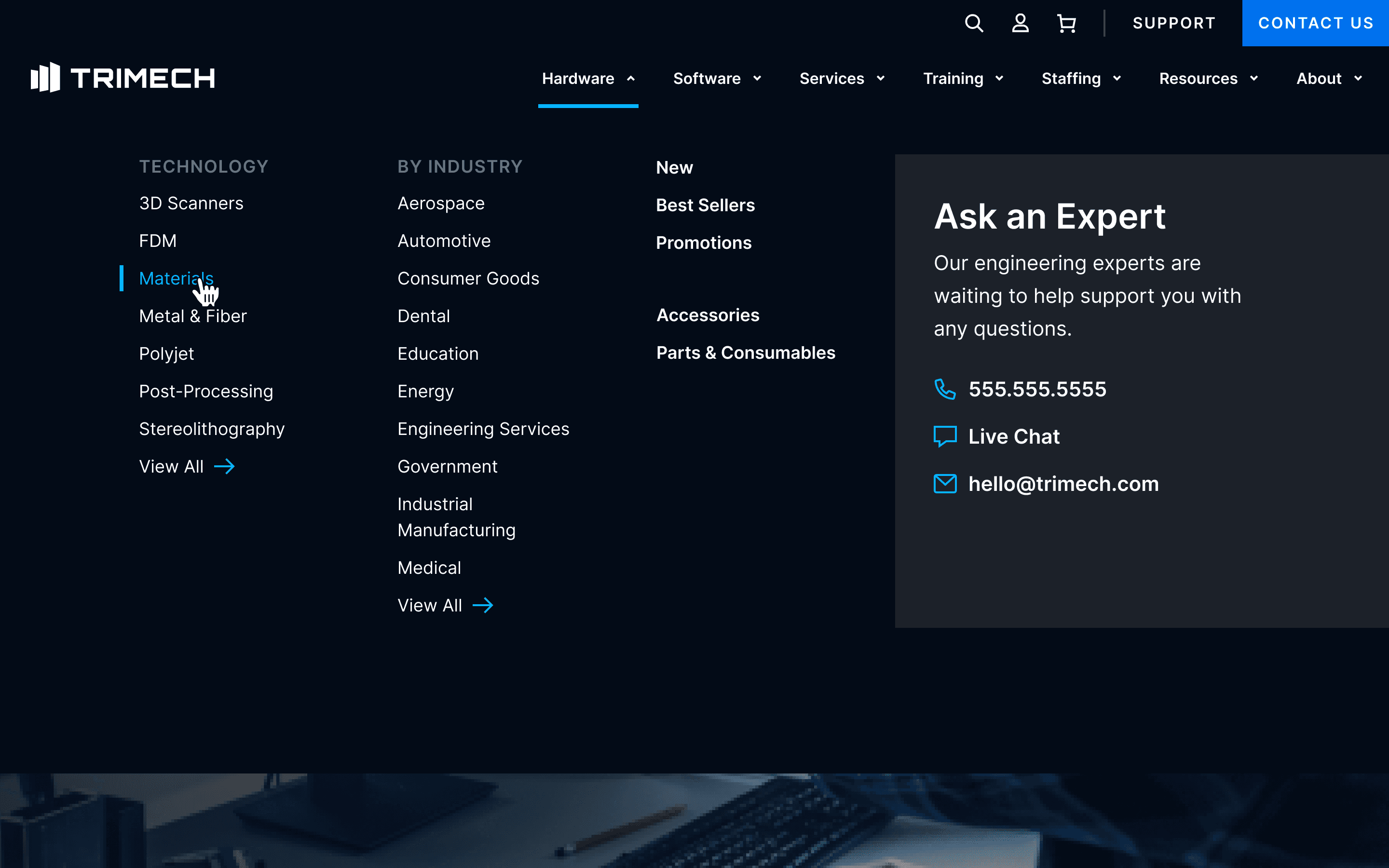The image size is (1389, 868).
Task: Open the search icon in top bar
Action: tap(974, 23)
